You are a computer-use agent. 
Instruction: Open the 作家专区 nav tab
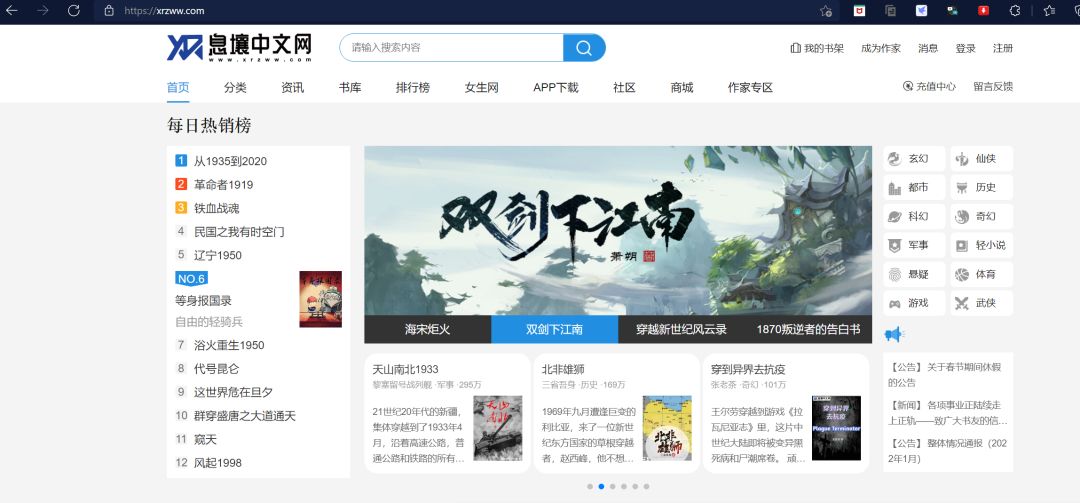point(750,88)
